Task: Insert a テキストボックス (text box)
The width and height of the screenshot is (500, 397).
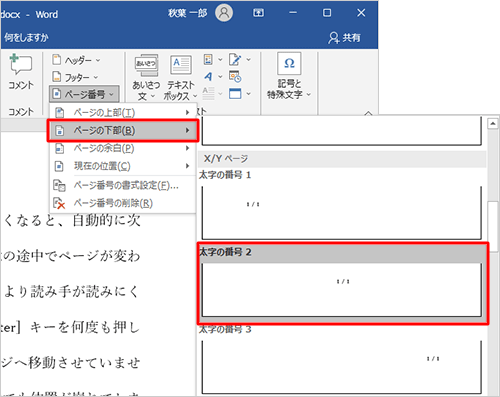Action: tap(180, 77)
